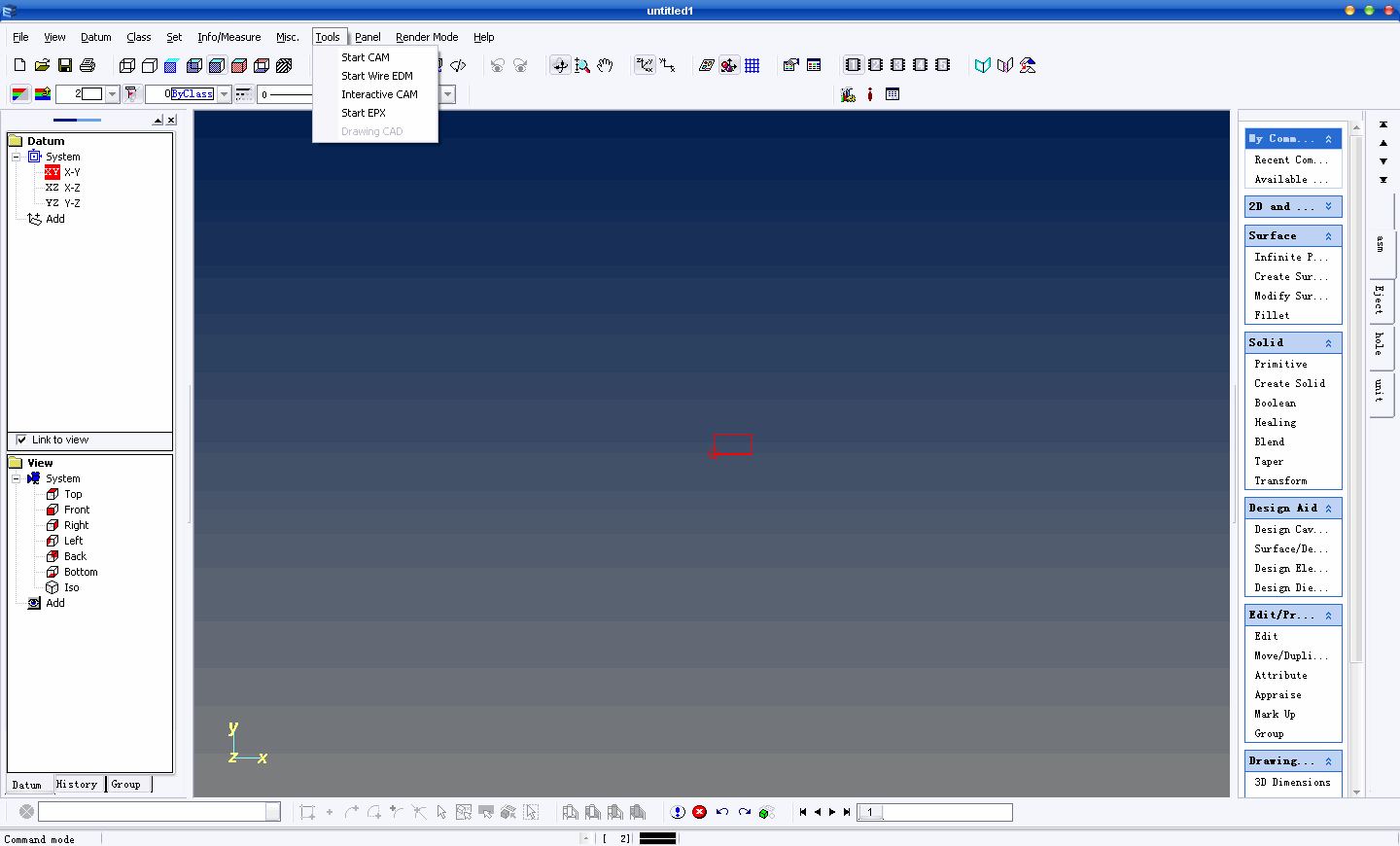The height and width of the screenshot is (846, 1400).
Task: Click the red info figure icon
Action: tap(870, 94)
